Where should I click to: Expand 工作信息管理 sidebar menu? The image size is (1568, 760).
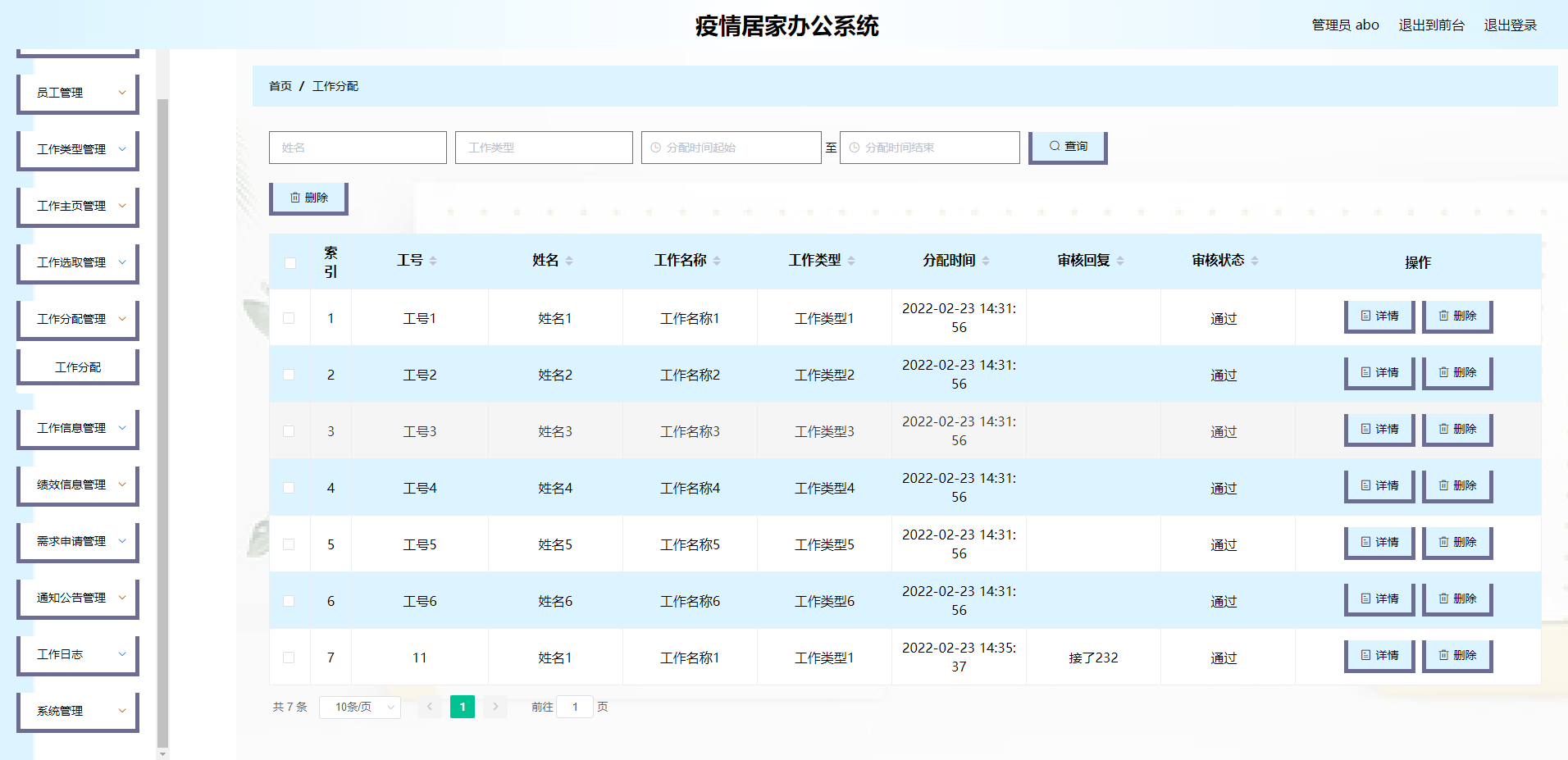click(x=78, y=429)
